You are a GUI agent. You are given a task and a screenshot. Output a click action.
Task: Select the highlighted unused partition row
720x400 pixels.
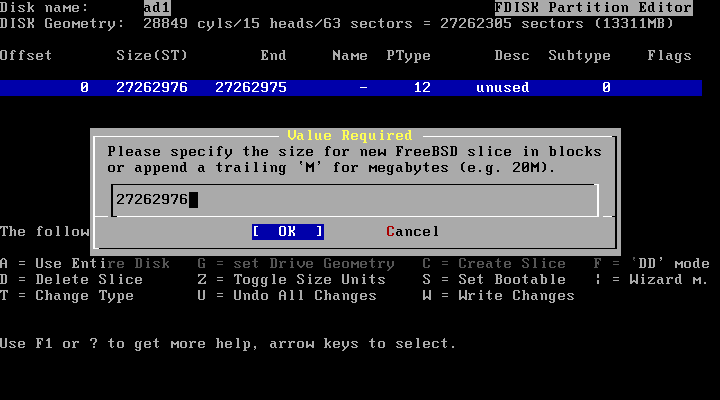(x=351, y=88)
